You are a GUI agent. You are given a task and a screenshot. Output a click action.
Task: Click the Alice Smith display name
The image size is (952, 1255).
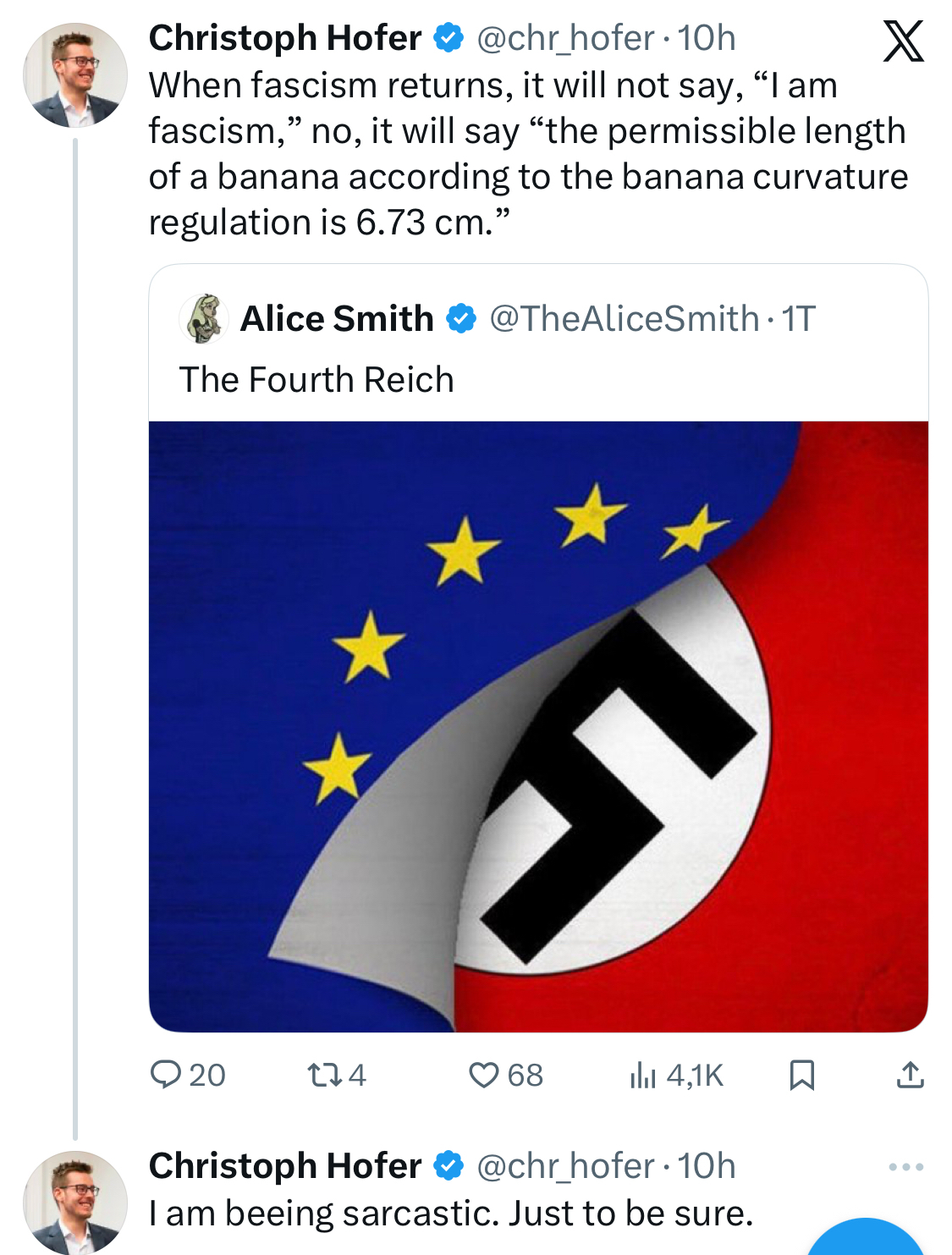point(337,319)
